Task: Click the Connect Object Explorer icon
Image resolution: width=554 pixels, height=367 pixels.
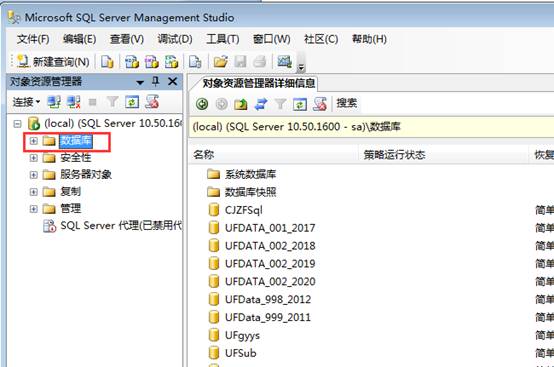Action: [x=54, y=102]
